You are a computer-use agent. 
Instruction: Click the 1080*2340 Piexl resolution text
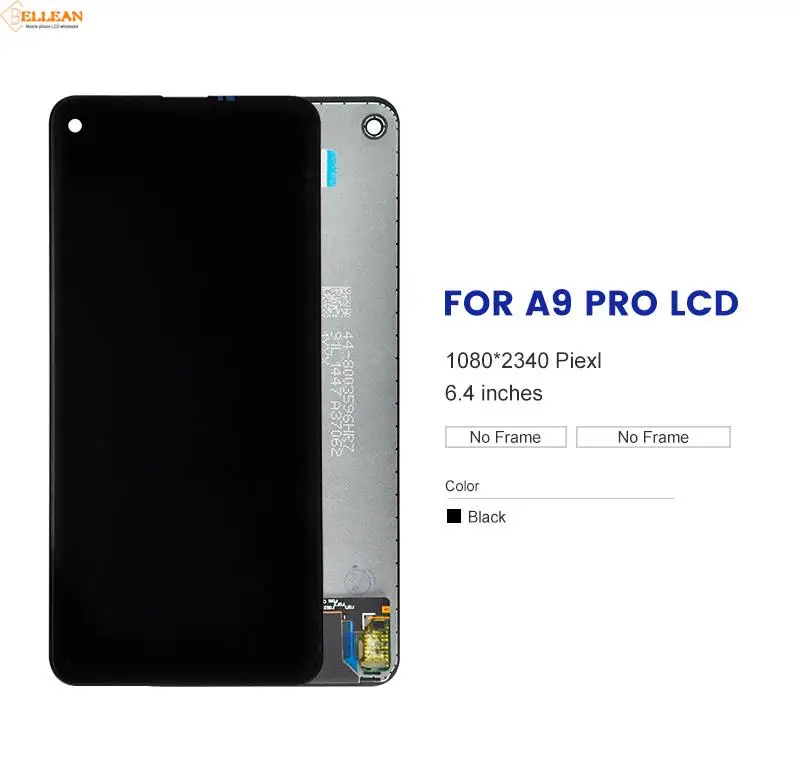pyautogui.click(x=523, y=361)
